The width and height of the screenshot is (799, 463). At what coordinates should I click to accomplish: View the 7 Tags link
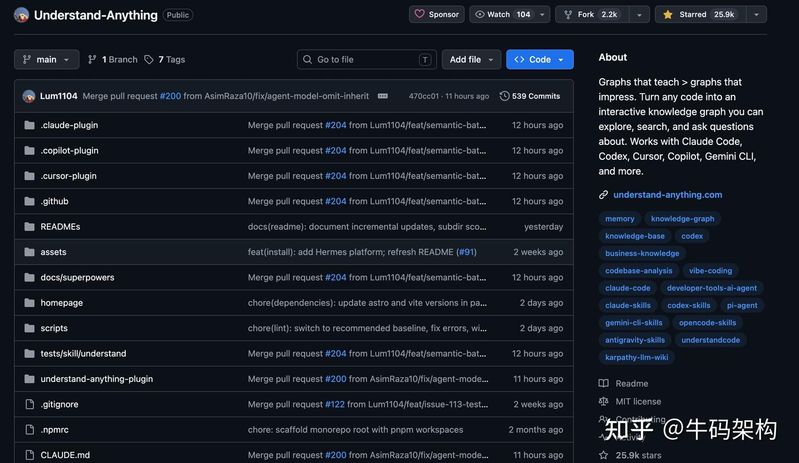pyautogui.click(x=165, y=60)
